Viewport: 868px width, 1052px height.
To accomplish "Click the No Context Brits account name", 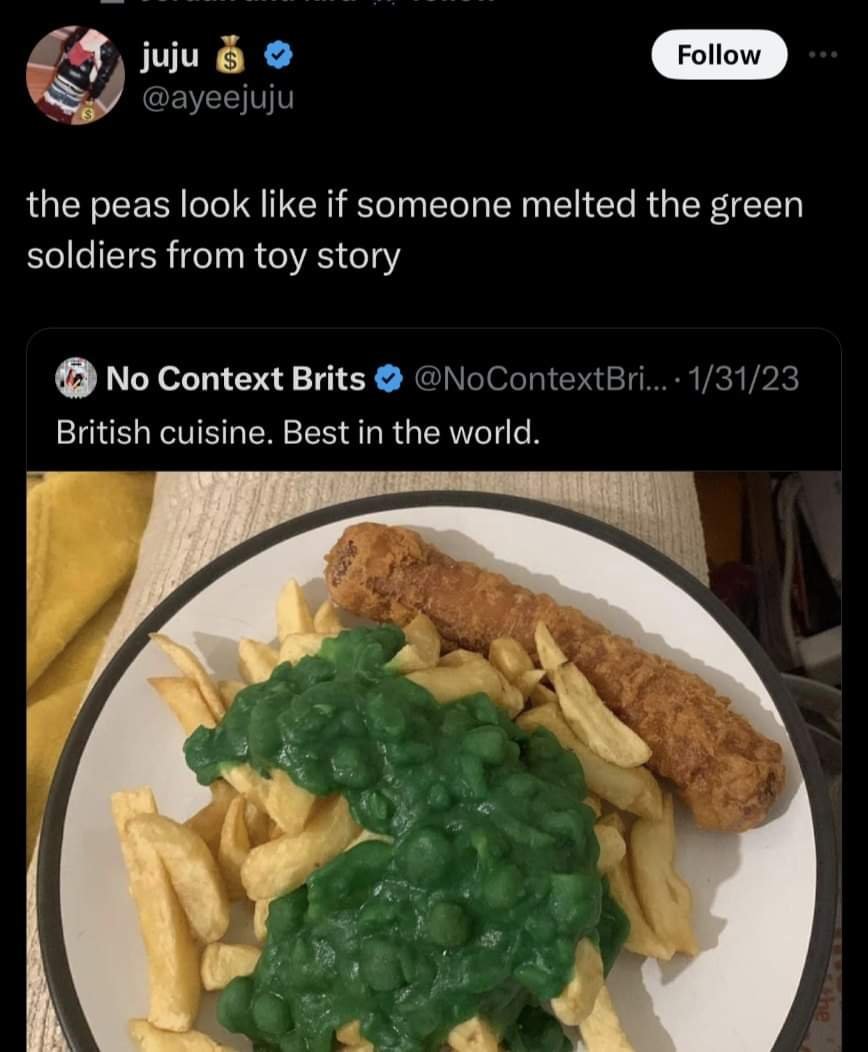I will 235,378.
